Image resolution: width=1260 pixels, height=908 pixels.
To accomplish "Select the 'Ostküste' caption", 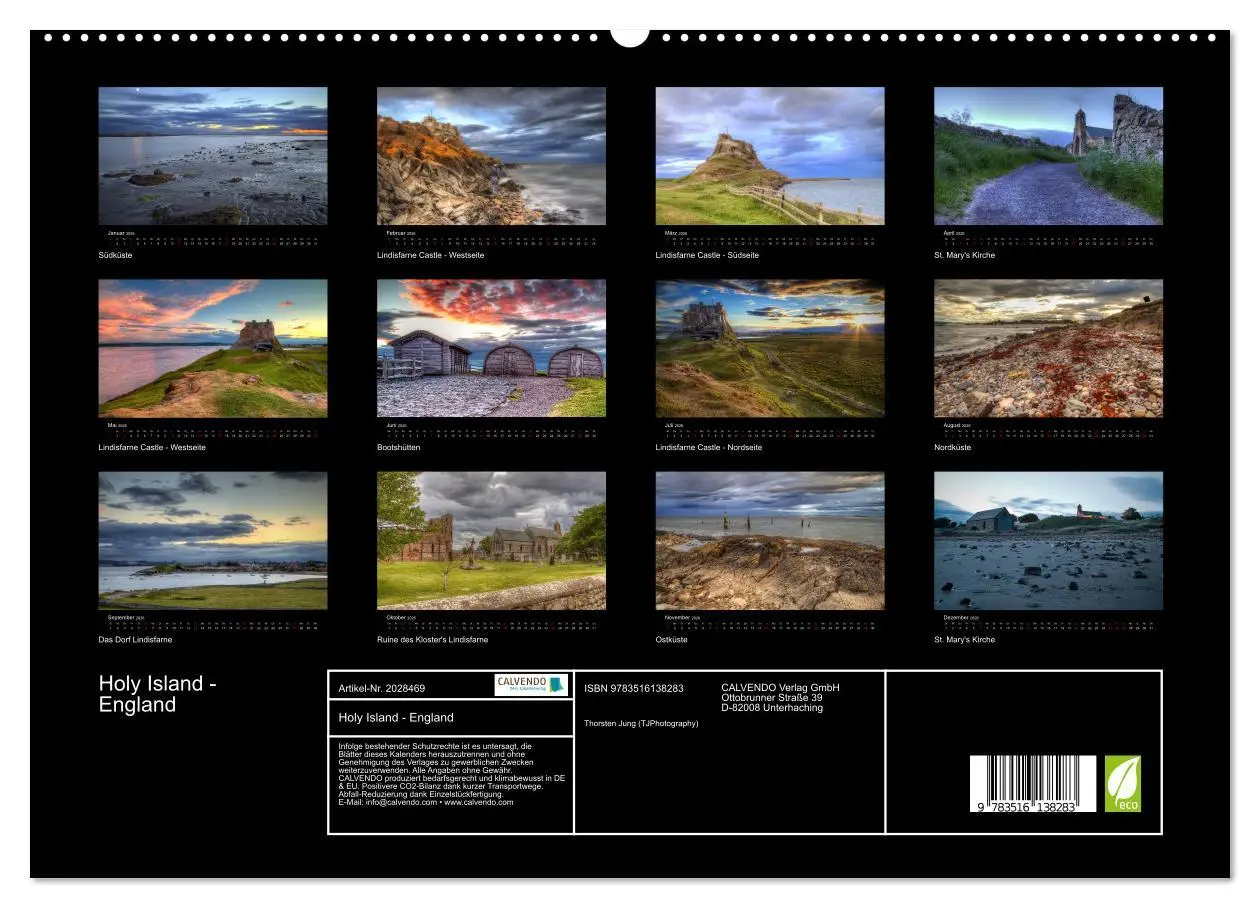I will (671, 639).
